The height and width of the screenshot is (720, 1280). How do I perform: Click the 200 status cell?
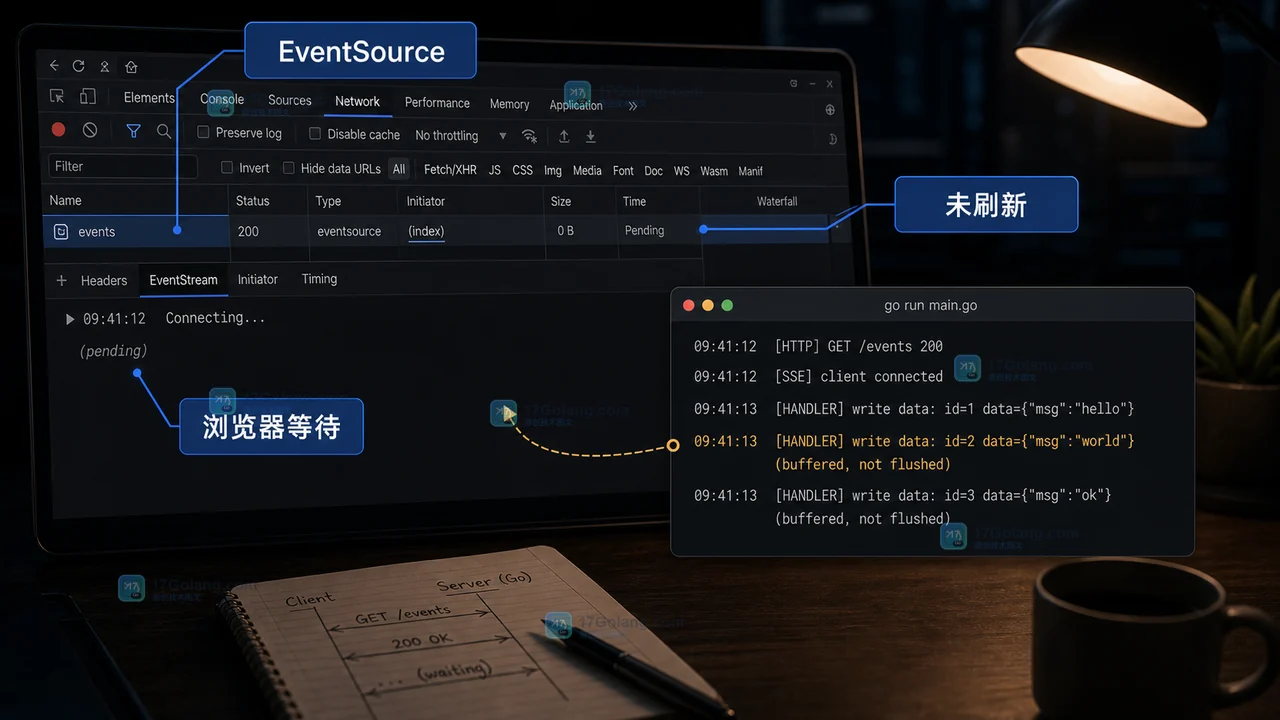click(x=248, y=231)
